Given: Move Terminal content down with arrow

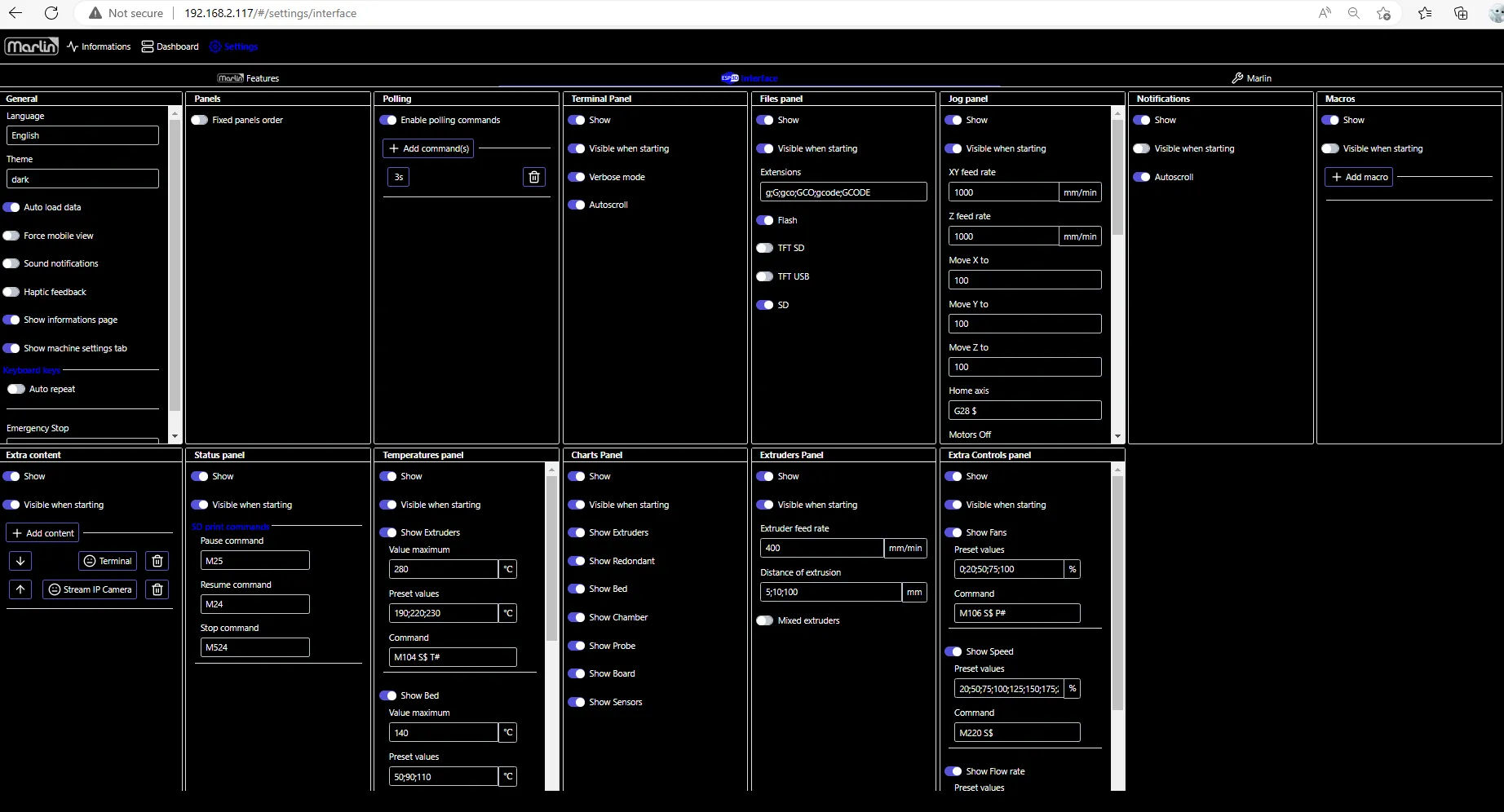Looking at the screenshot, I should (x=20, y=561).
